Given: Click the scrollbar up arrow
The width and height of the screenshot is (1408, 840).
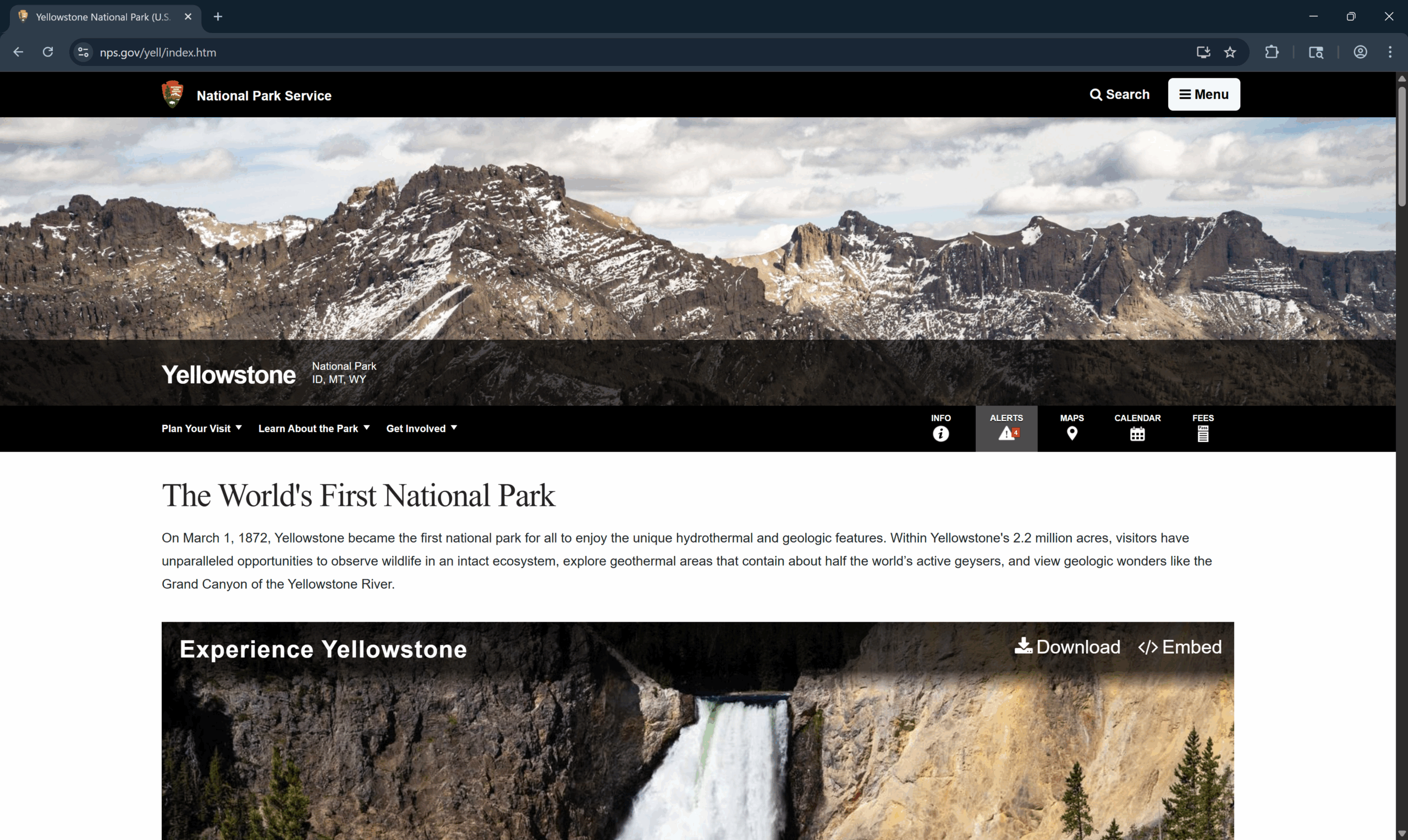Looking at the screenshot, I should tap(1402, 78).
